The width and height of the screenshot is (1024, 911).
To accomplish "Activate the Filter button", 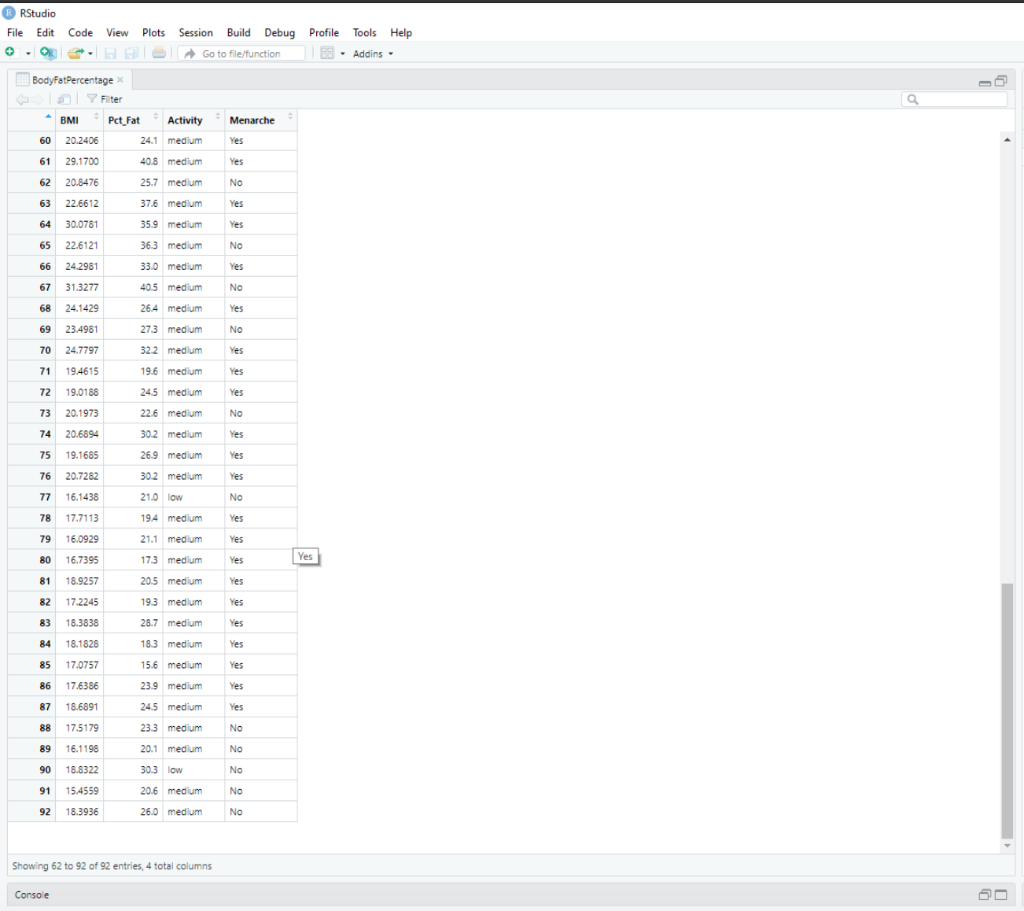I will [x=103, y=99].
